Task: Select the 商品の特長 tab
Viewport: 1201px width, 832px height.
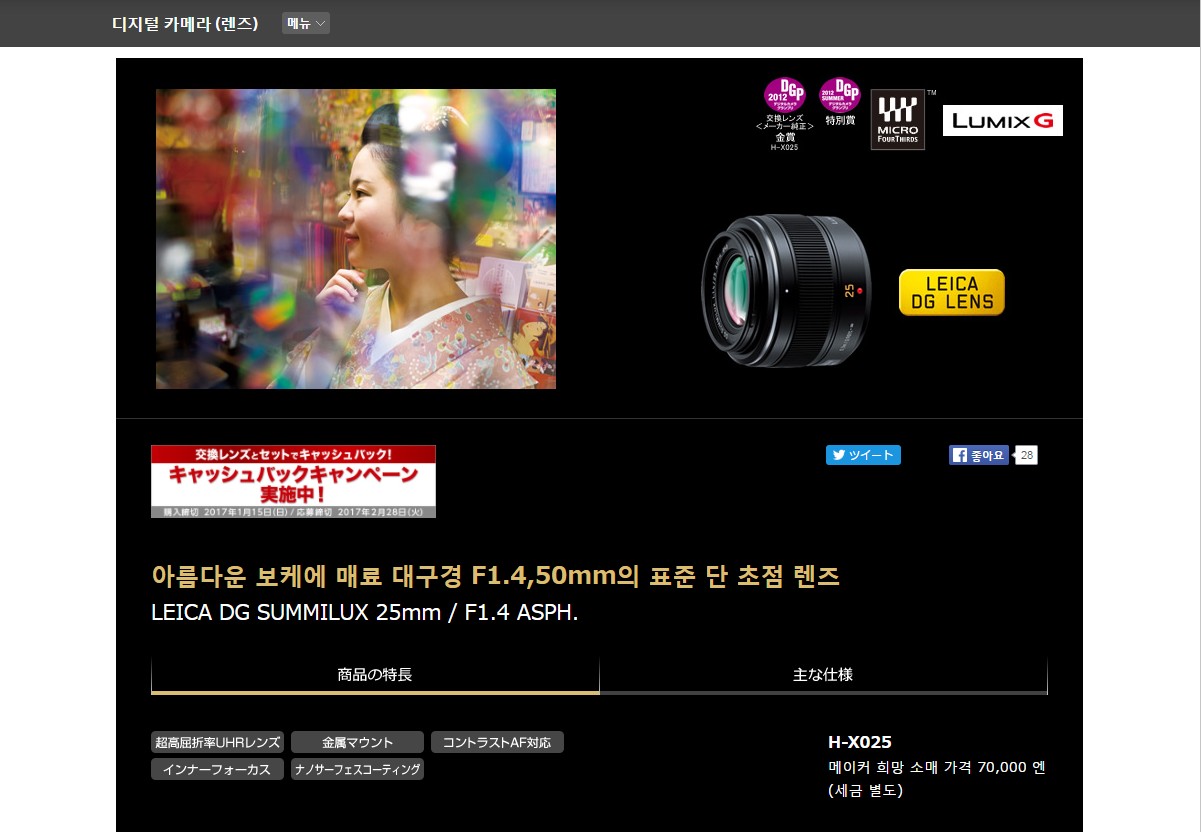Action: coord(375,675)
